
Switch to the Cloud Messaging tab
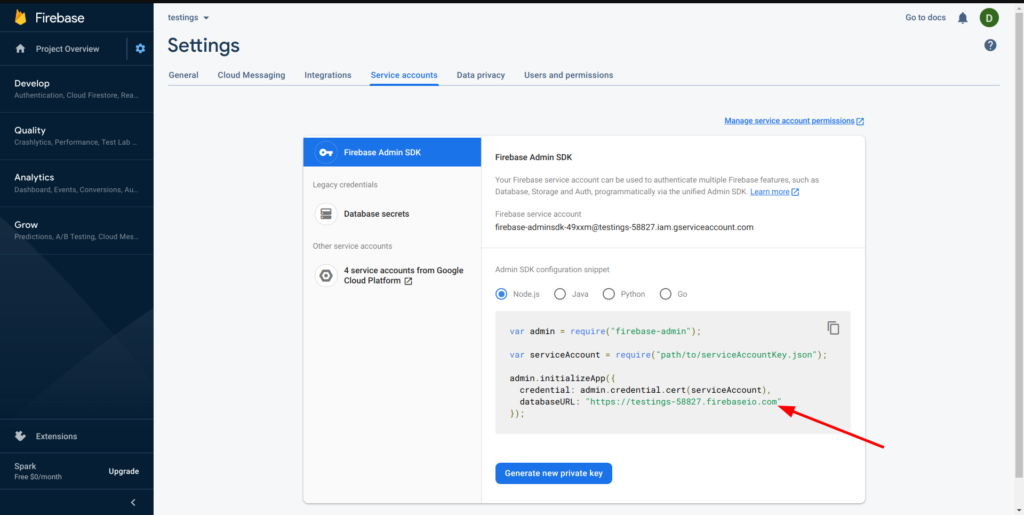pyautogui.click(x=251, y=75)
